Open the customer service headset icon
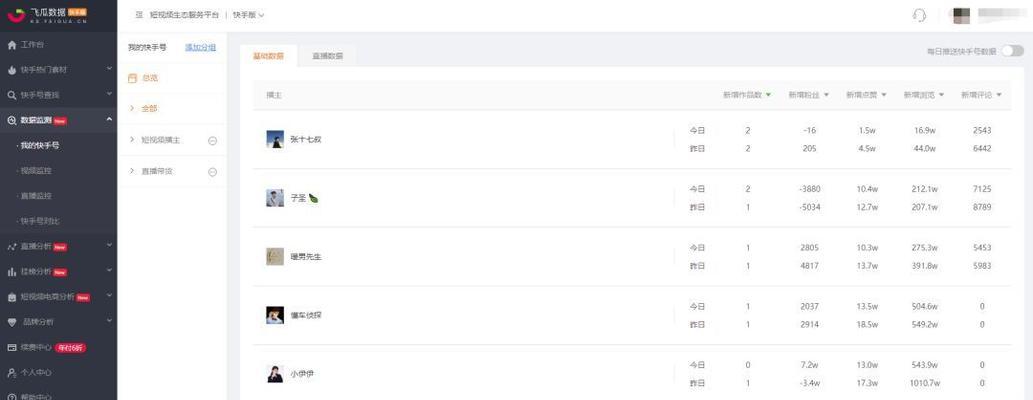 pos(920,15)
